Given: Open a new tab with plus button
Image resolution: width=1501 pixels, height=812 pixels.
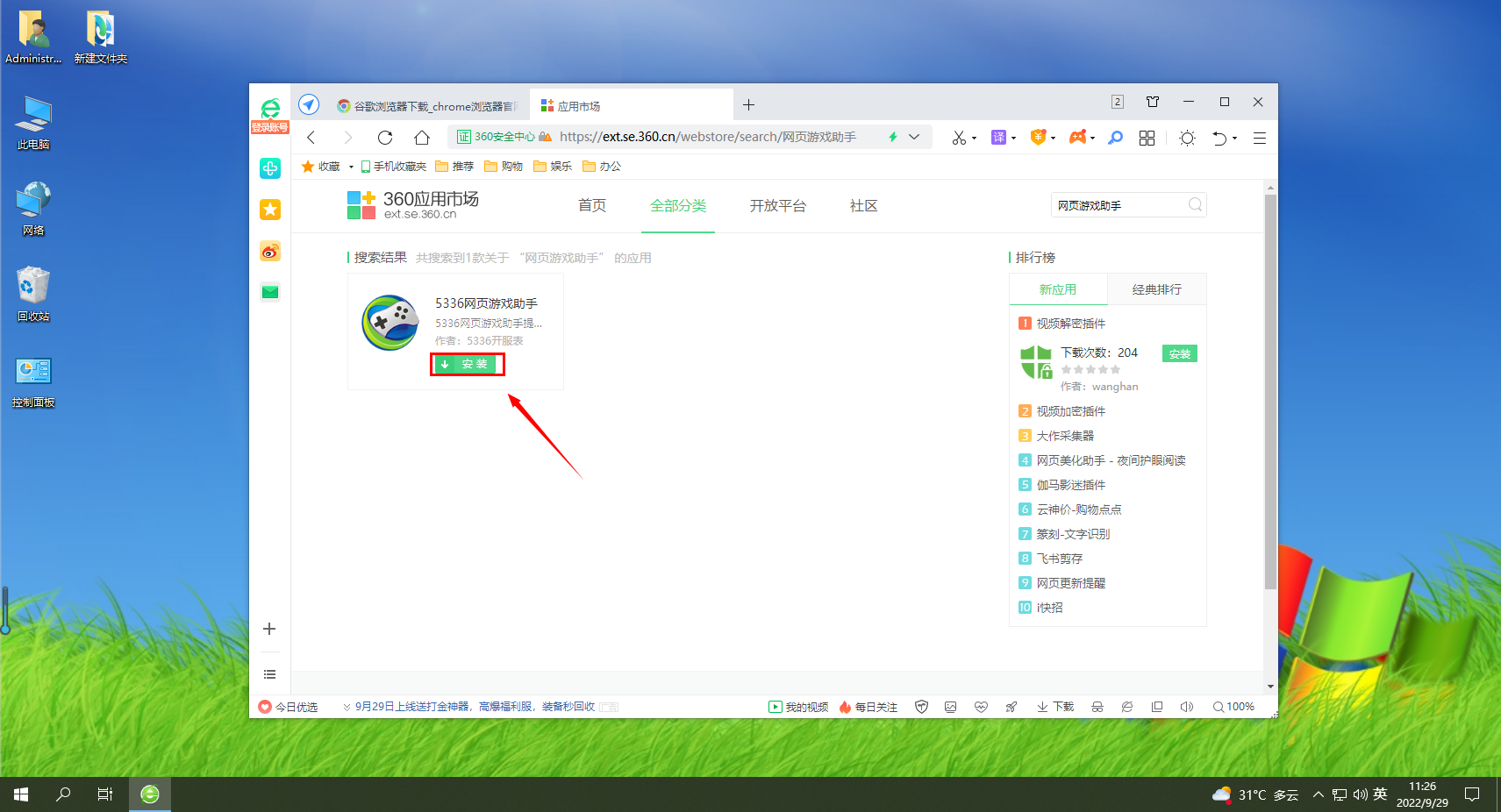Looking at the screenshot, I should coord(748,105).
